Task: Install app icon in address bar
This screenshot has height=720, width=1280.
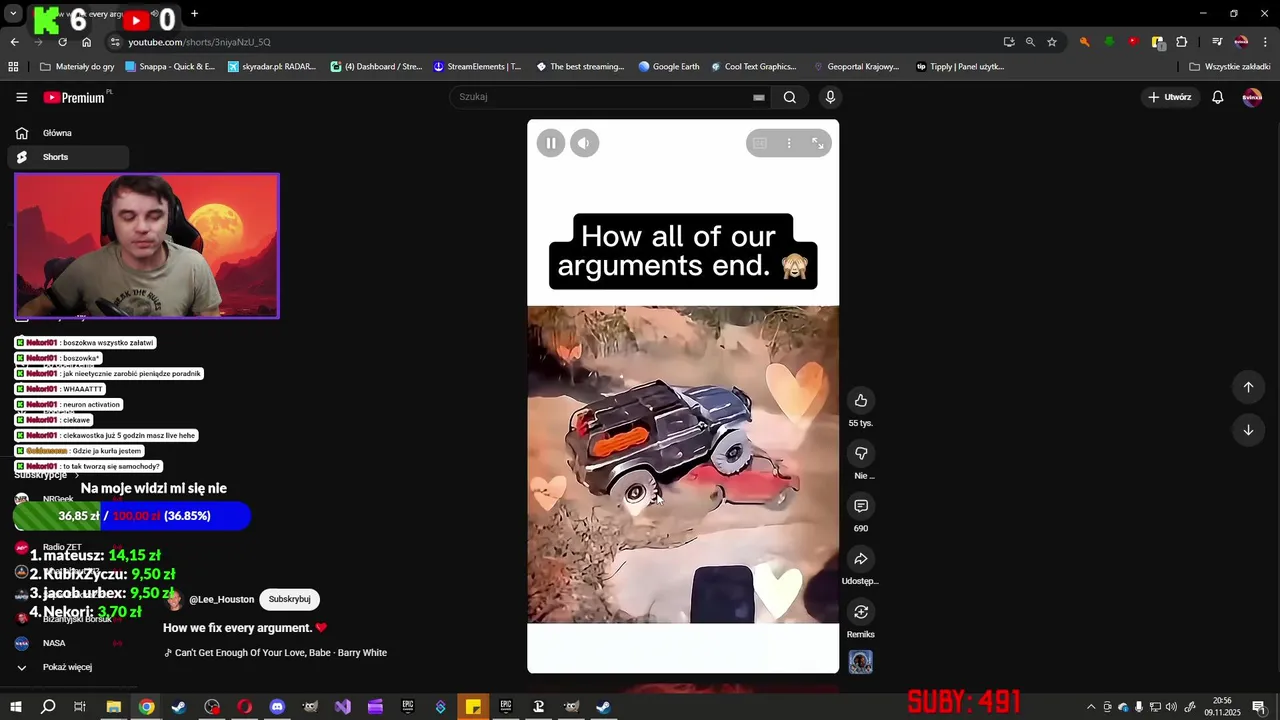Action: coord(1009,42)
